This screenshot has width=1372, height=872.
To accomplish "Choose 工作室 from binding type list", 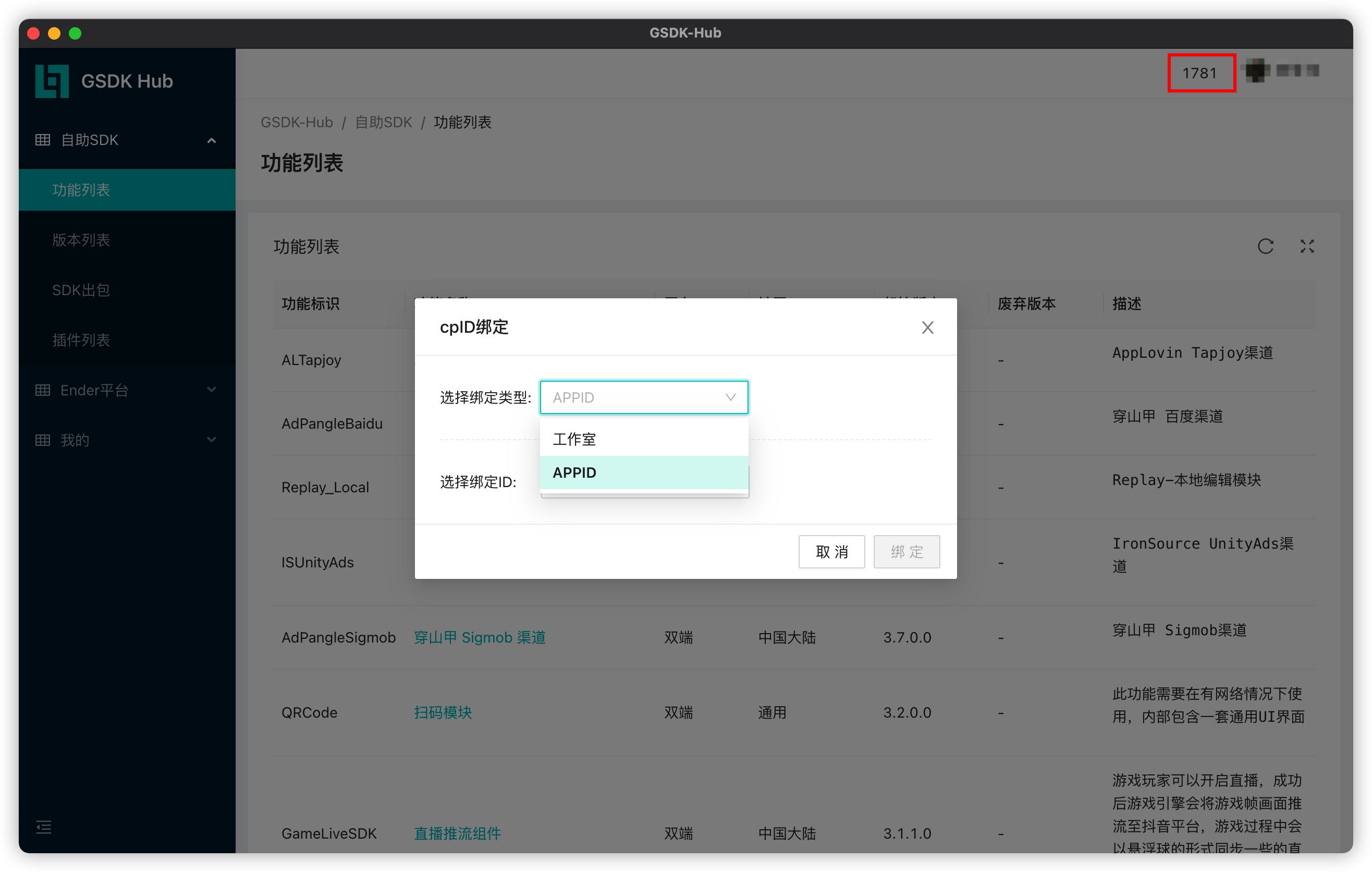I will click(x=644, y=439).
